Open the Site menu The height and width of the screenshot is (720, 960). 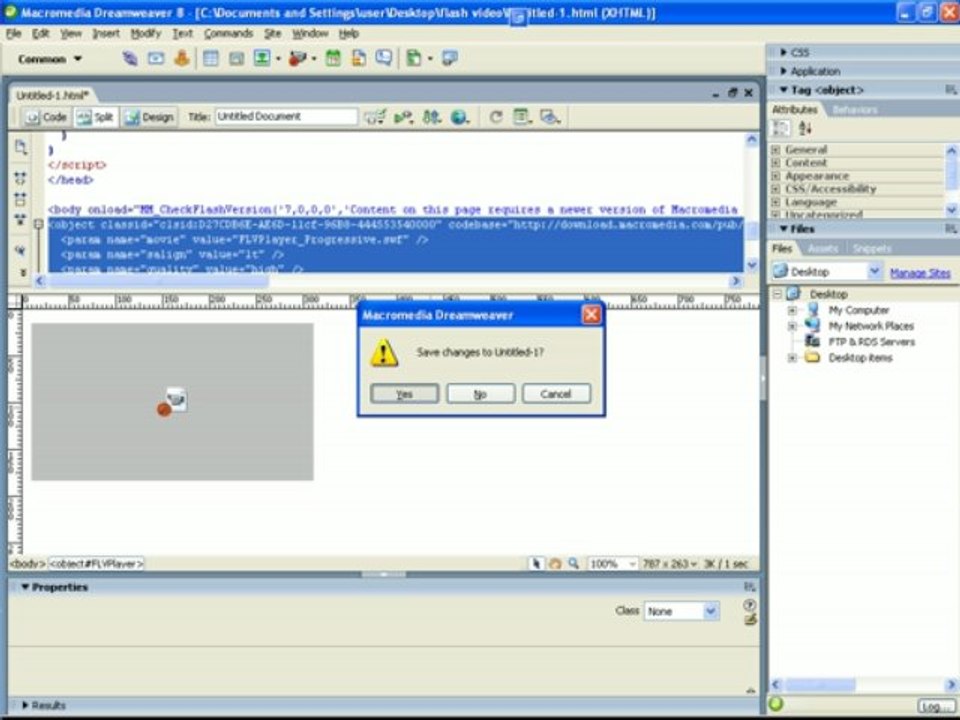[272, 34]
